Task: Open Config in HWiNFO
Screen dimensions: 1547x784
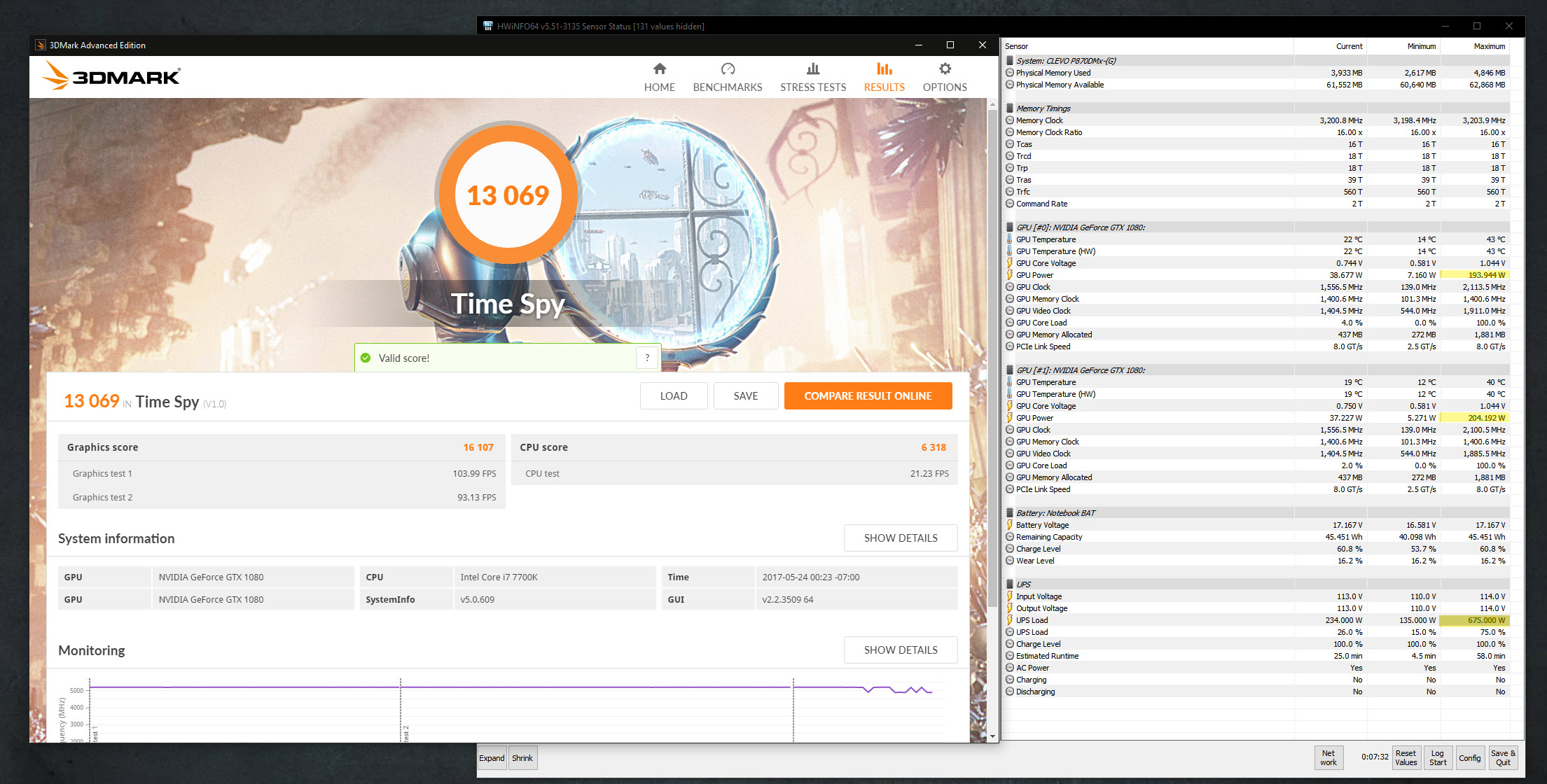Action: (x=1470, y=758)
